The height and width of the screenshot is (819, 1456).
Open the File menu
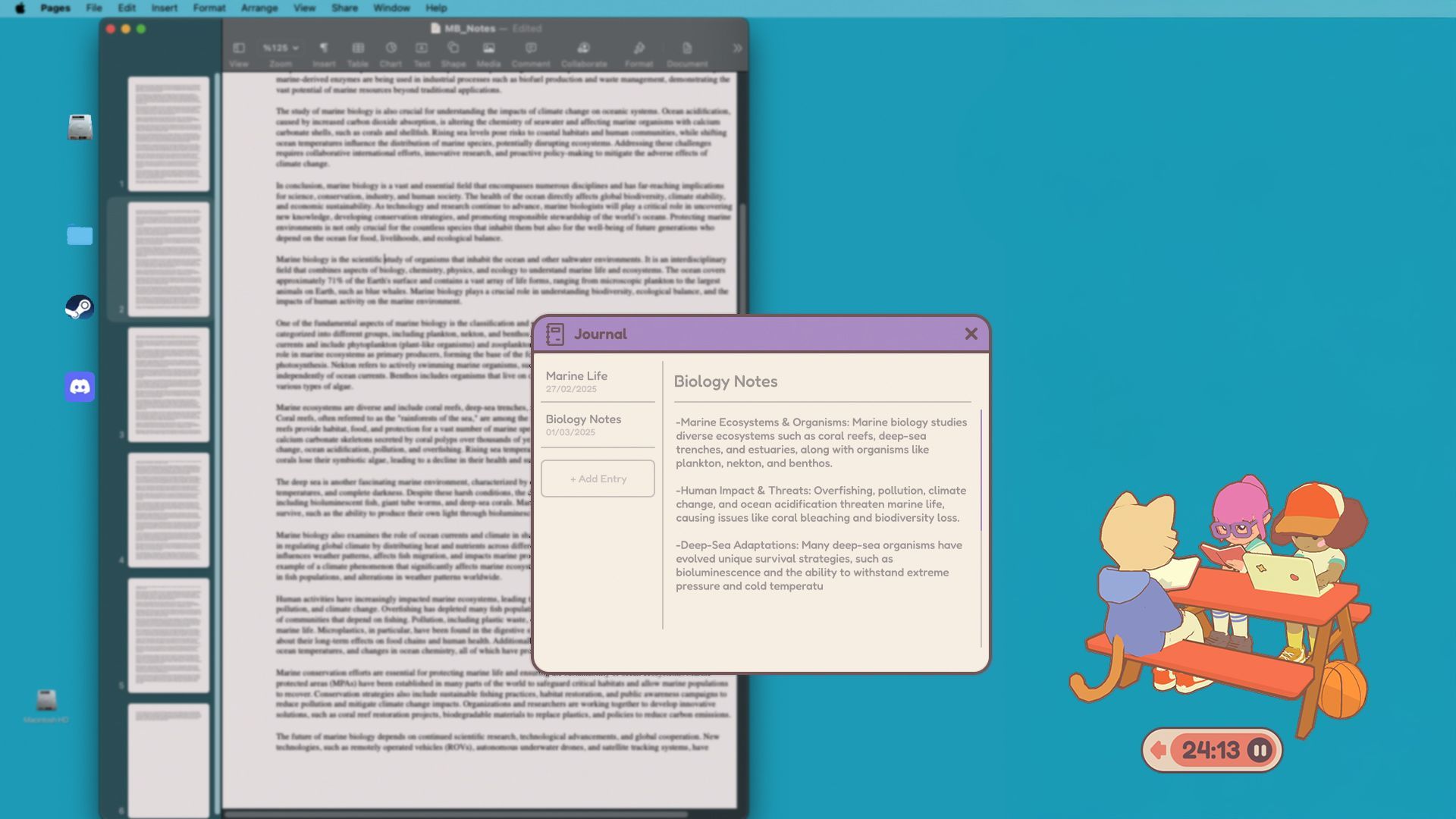click(x=94, y=8)
